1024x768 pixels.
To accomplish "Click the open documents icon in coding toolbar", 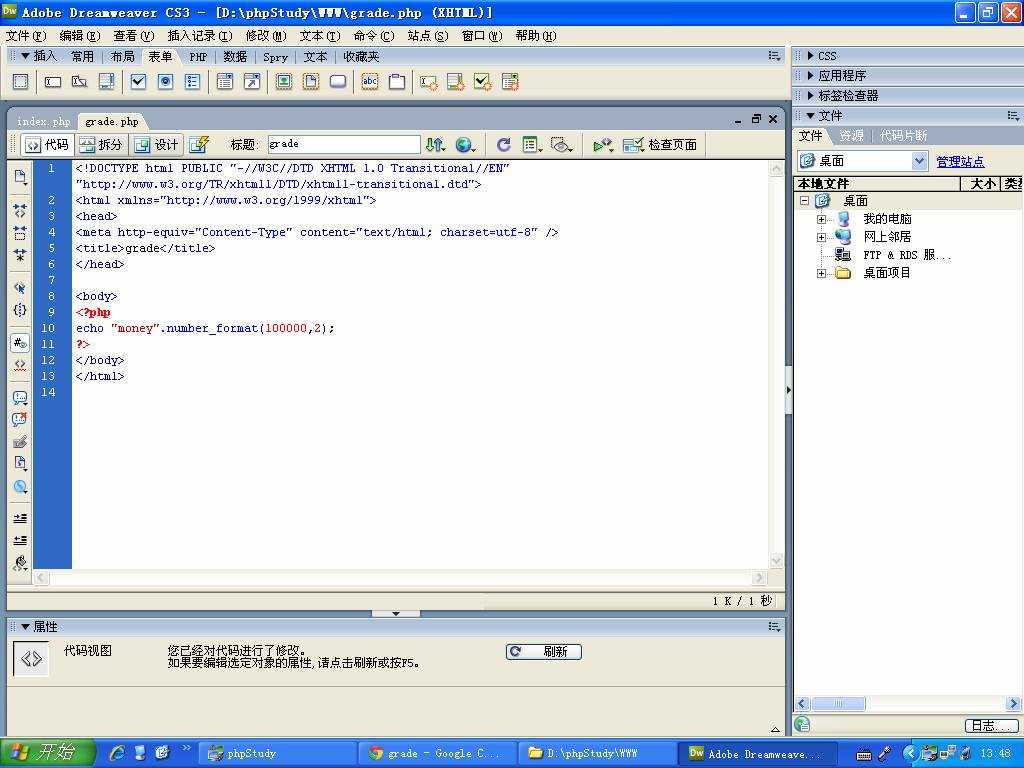I will point(20,176).
